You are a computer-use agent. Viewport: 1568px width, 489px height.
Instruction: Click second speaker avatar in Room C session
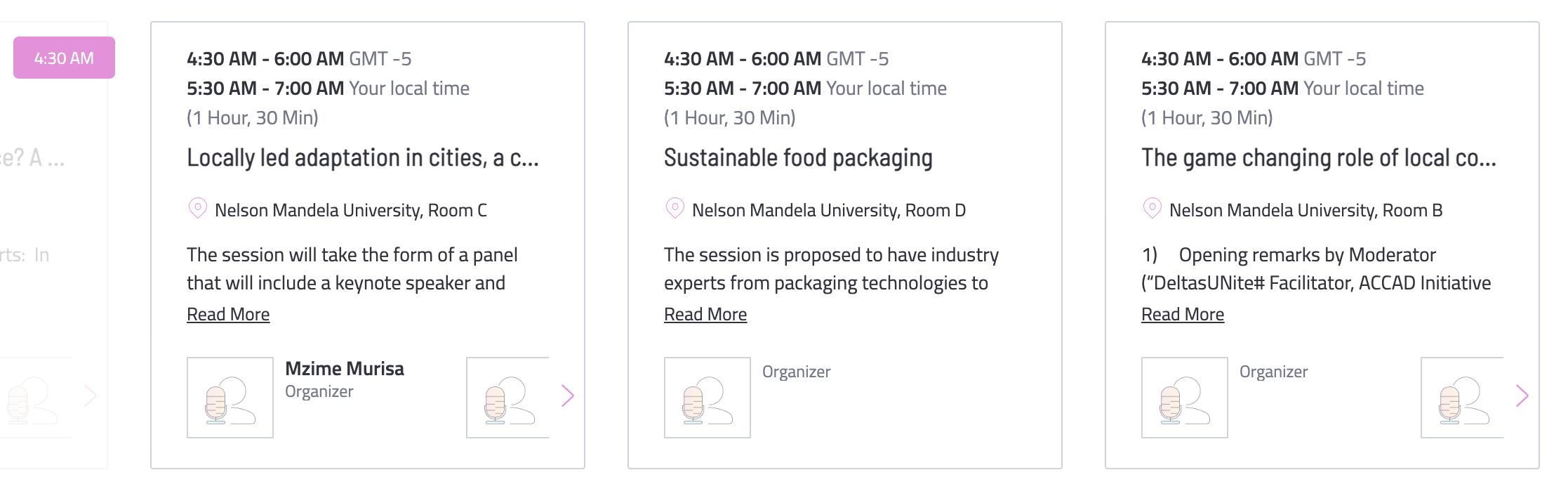pyautogui.click(x=508, y=398)
